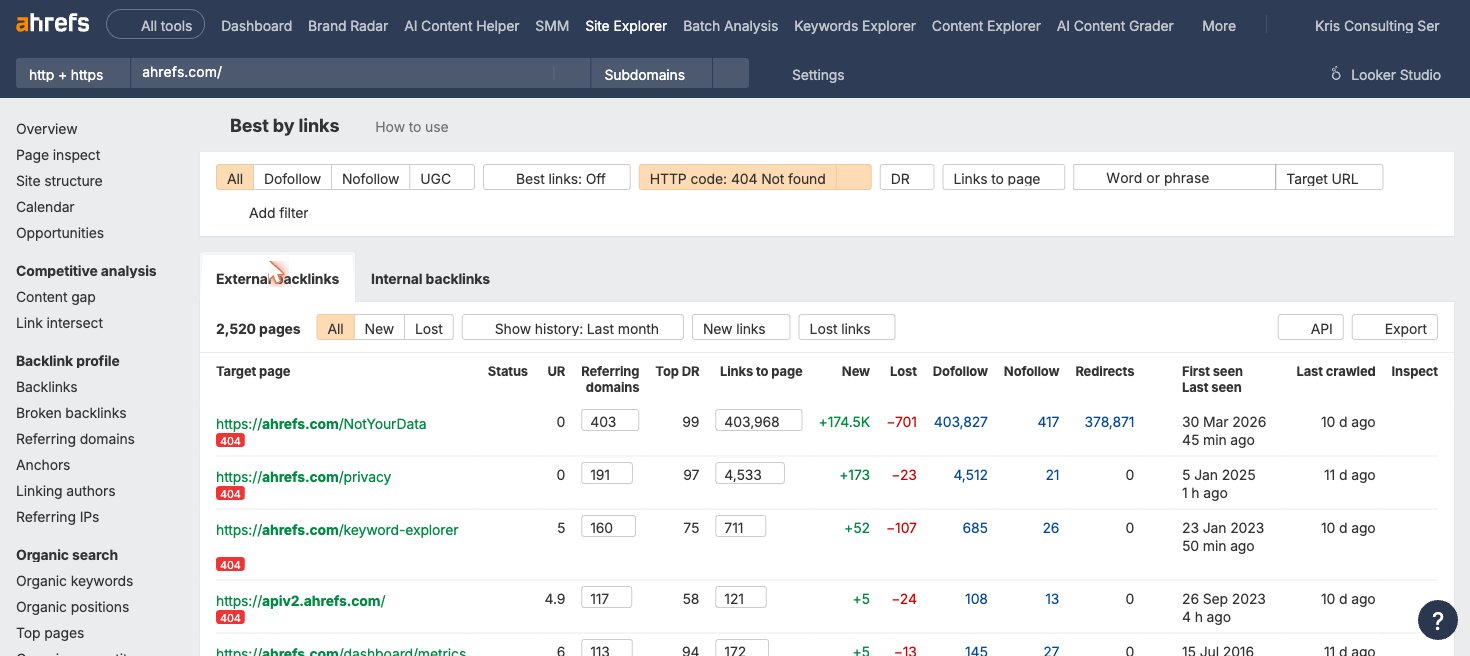Screen dimensions: 1470x656
Task: Select All pages toggle beside 2,520 pages
Action: point(335,328)
